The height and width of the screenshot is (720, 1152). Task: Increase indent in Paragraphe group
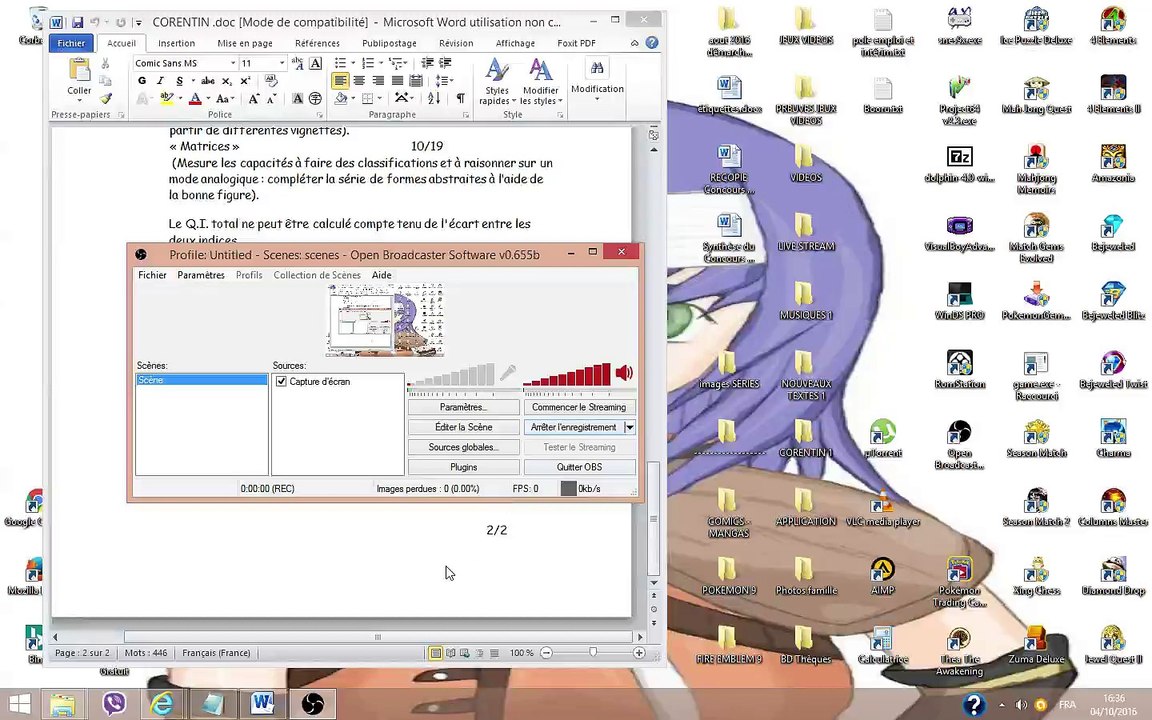pyautogui.click(x=445, y=63)
